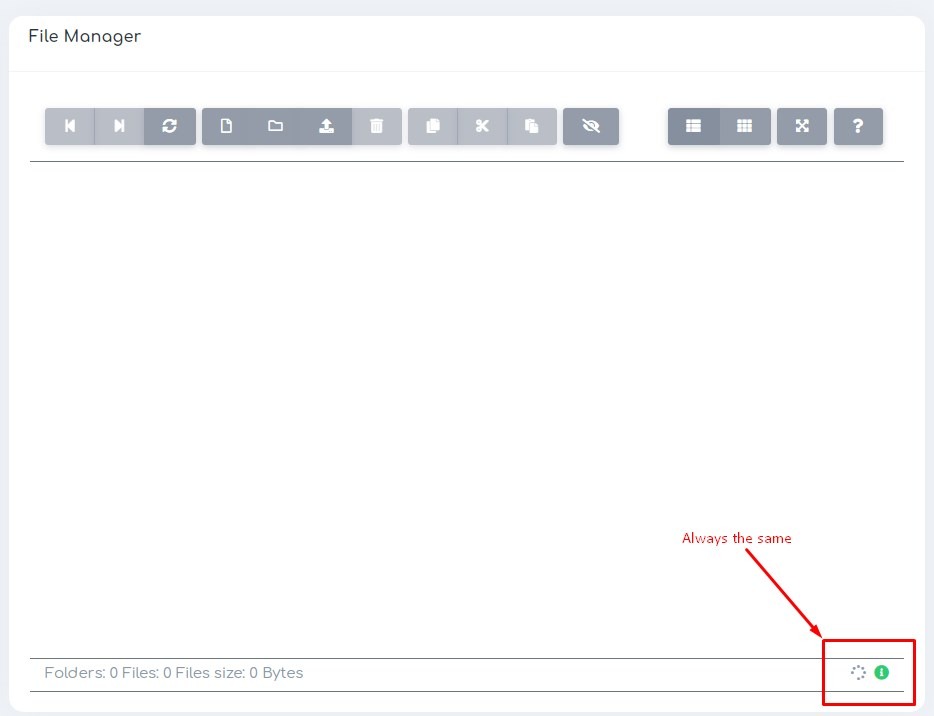Click the loading spinner in the status bar
The height and width of the screenshot is (716, 934).
[857, 673]
